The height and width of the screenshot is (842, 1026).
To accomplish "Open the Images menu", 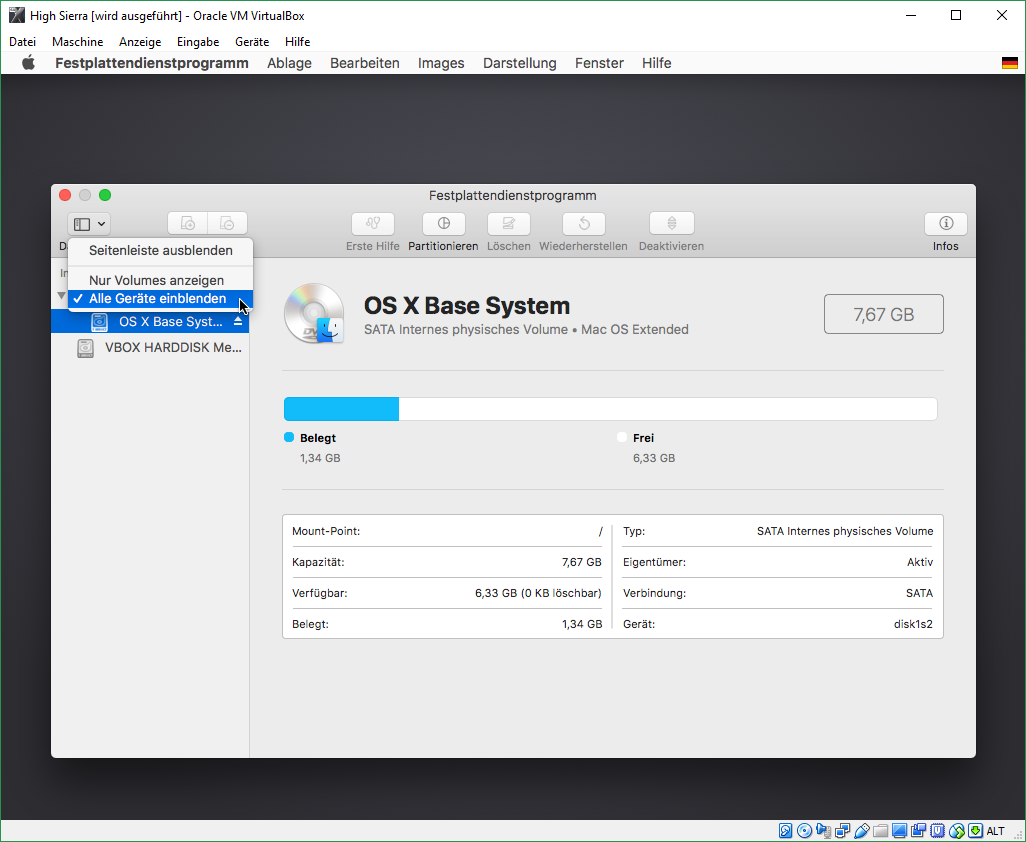I will tap(441, 63).
